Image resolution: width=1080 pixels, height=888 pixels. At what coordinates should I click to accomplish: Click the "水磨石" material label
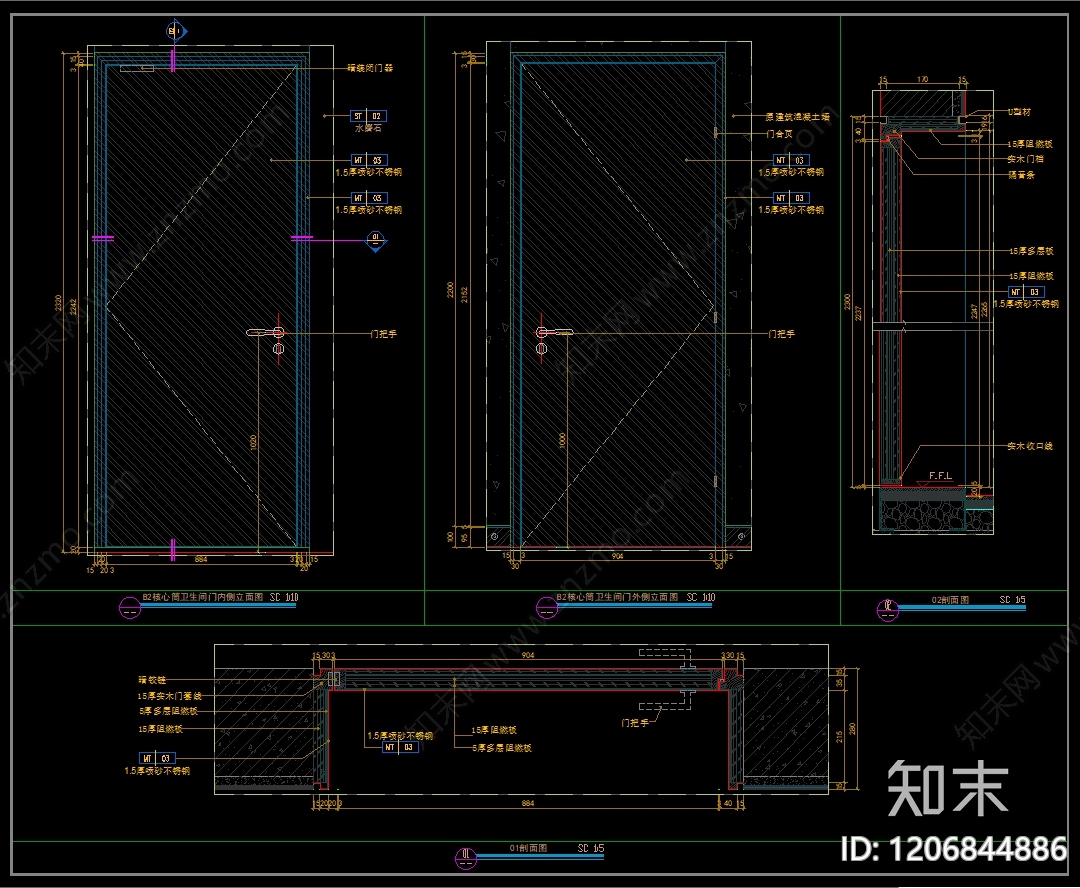(368, 128)
